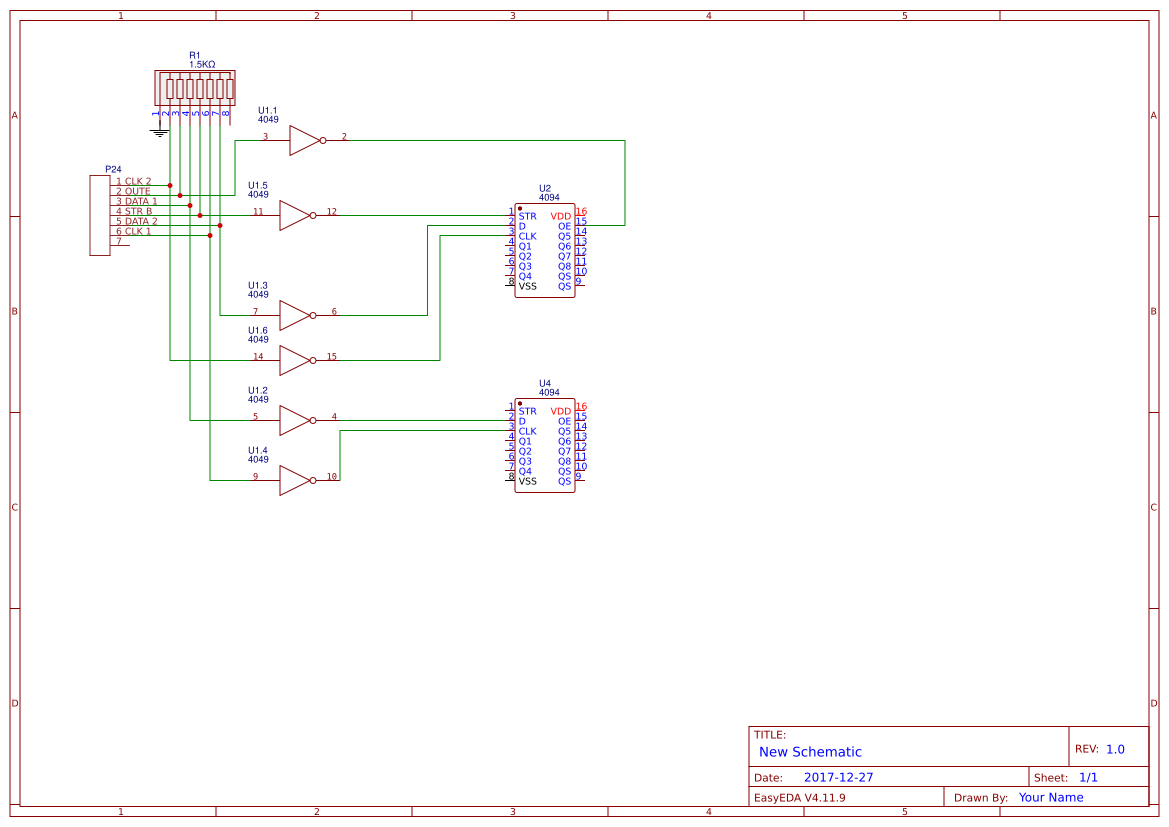The width and height of the screenshot is (1169, 827).
Task: Click the REV 1.0 field in title block
Action: tap(1102, 747)
